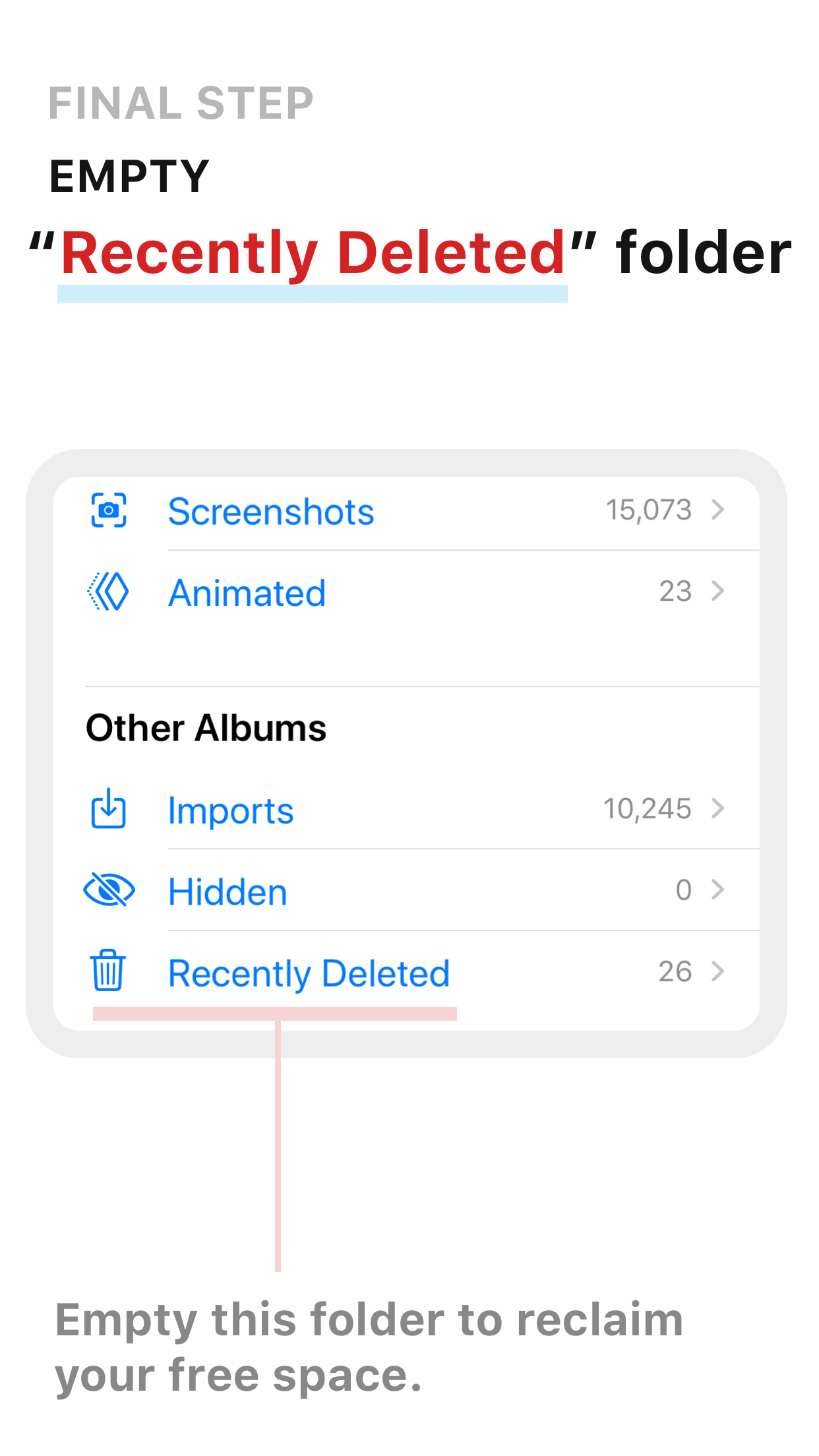
Task: Click the chevron beside Recently Deleted
Action: [x=718, y=972]
